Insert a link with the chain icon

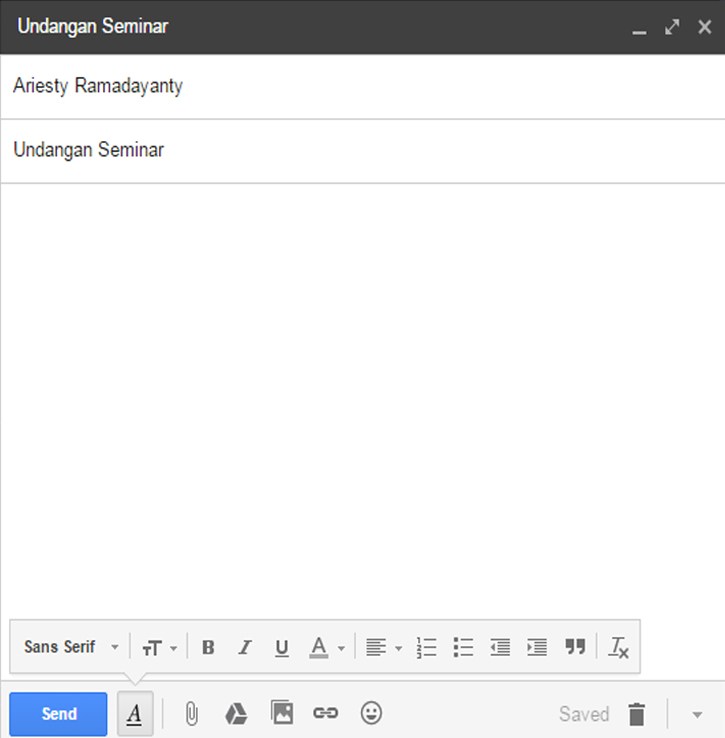point(325,713)
